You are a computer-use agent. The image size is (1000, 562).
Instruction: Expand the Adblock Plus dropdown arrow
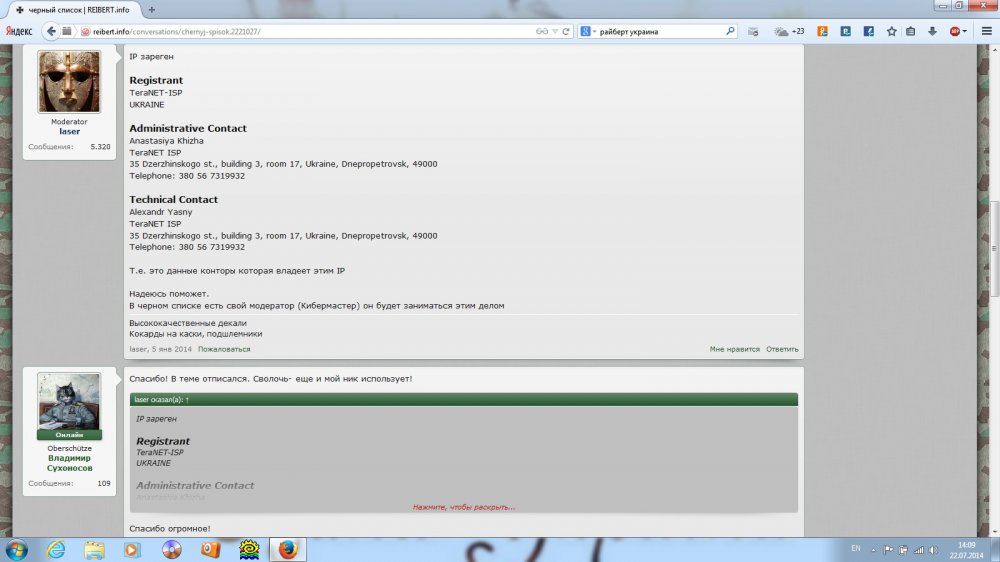point(965,31)
